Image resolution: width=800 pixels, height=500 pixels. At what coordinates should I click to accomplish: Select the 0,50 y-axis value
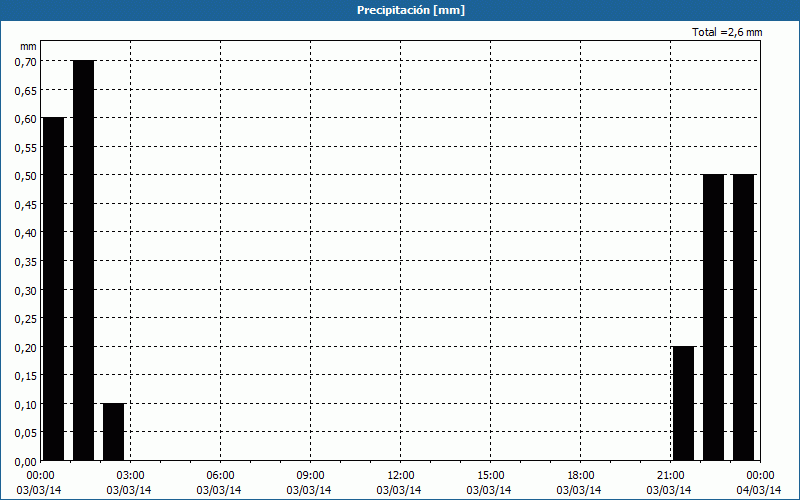[26, 176]
